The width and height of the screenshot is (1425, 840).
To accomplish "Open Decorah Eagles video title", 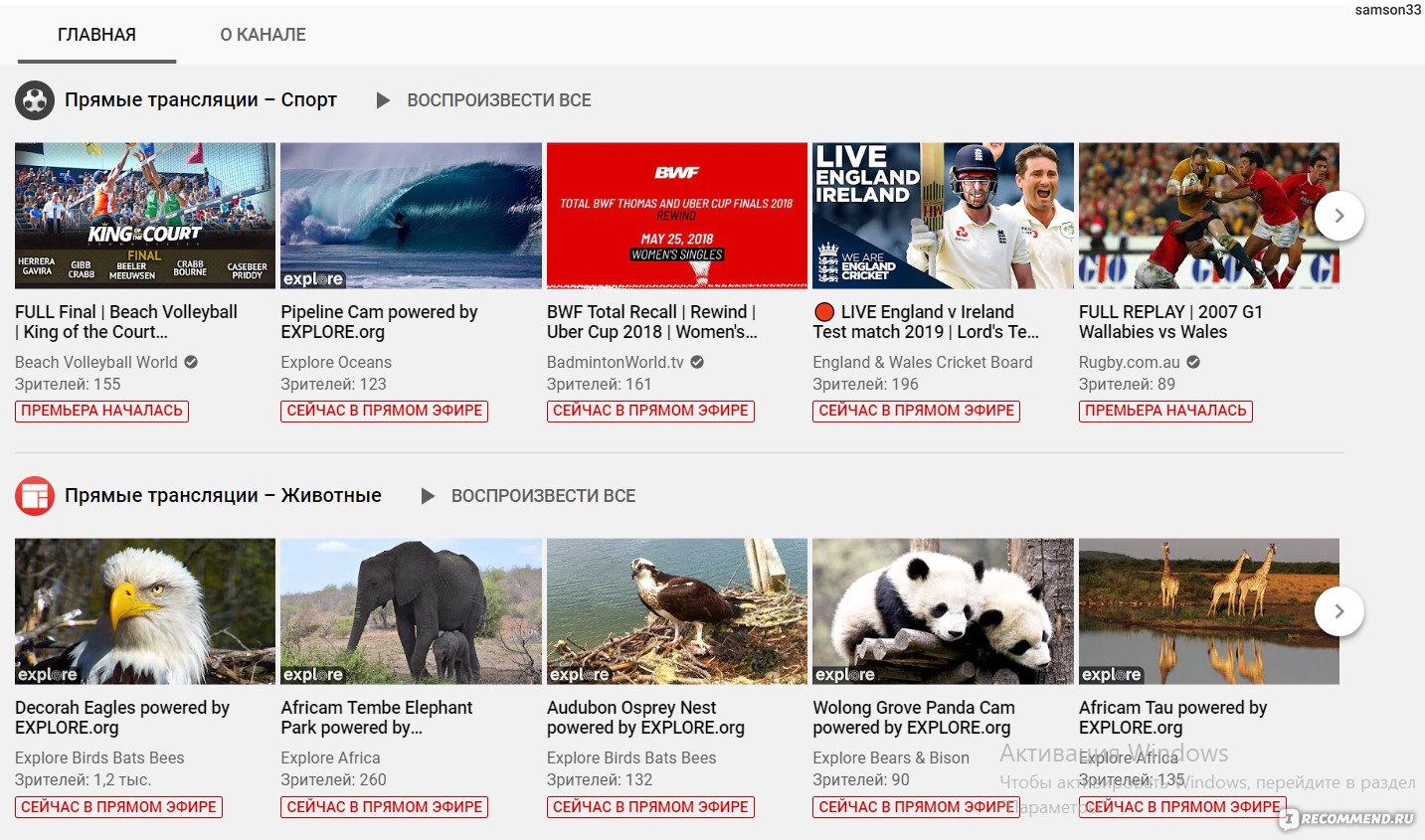I will [122, 718].
